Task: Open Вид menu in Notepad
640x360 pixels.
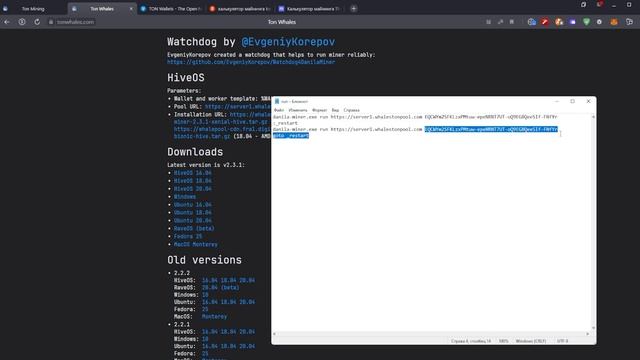Action: click(335, 110)
